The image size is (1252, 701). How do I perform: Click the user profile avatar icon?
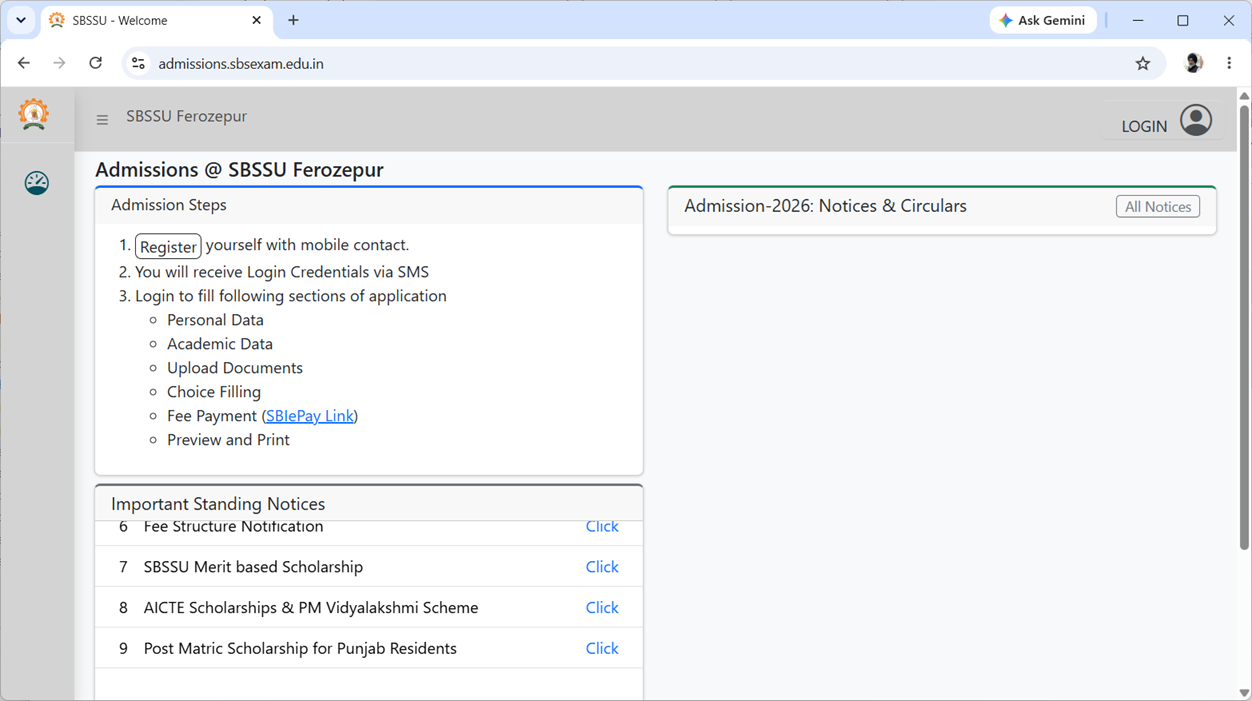(x=1196, y=120)
